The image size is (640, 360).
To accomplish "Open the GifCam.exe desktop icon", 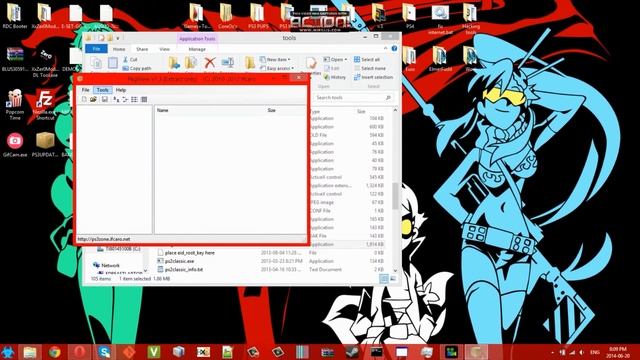I will click(15, 145).
